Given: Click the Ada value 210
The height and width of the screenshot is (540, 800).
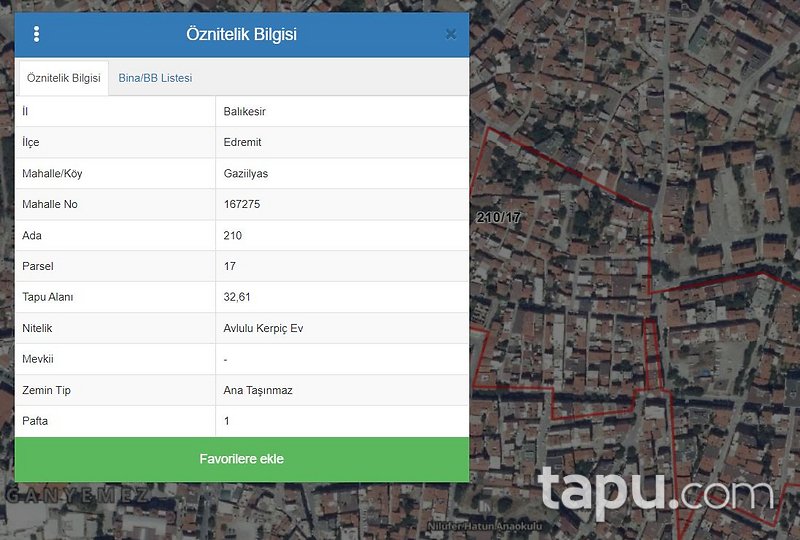Looking at the screenshot, I should (x=233, y=235).
